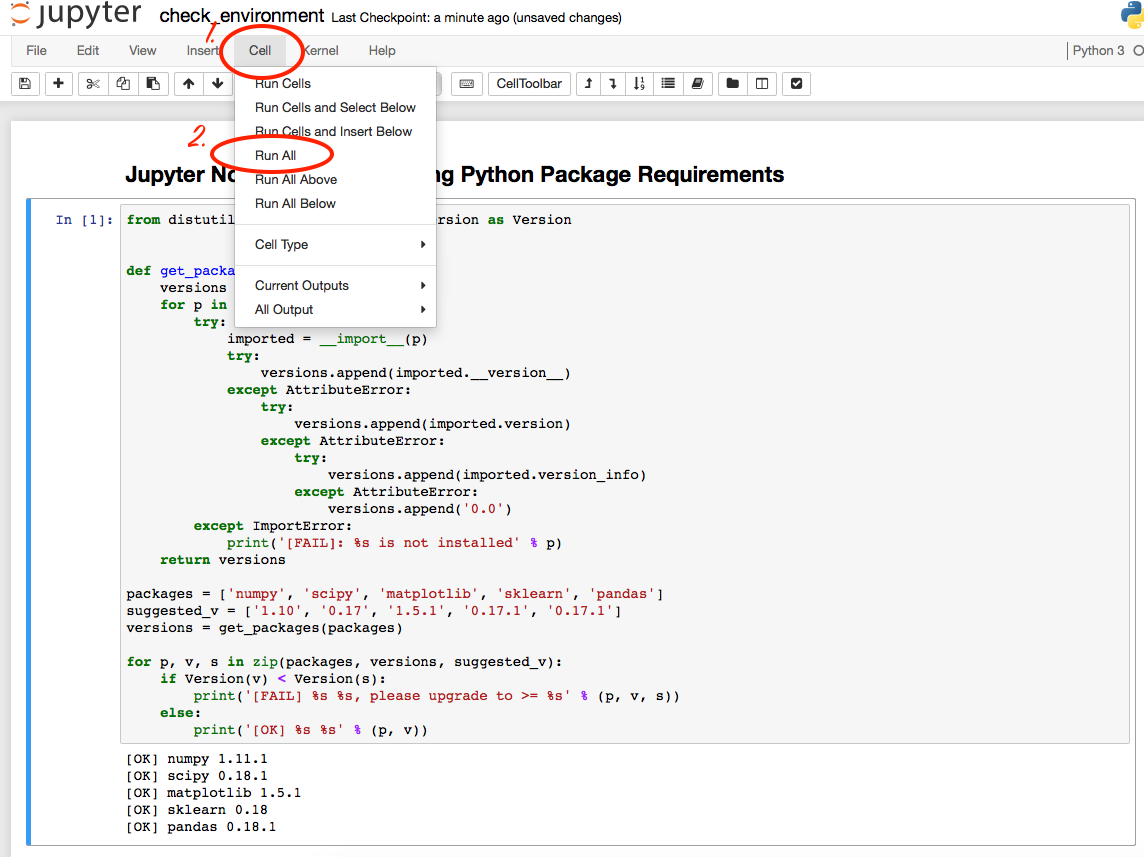Toggle the split-columns layout icon
Screen dimensions: 1144x857
coord(762,84)
